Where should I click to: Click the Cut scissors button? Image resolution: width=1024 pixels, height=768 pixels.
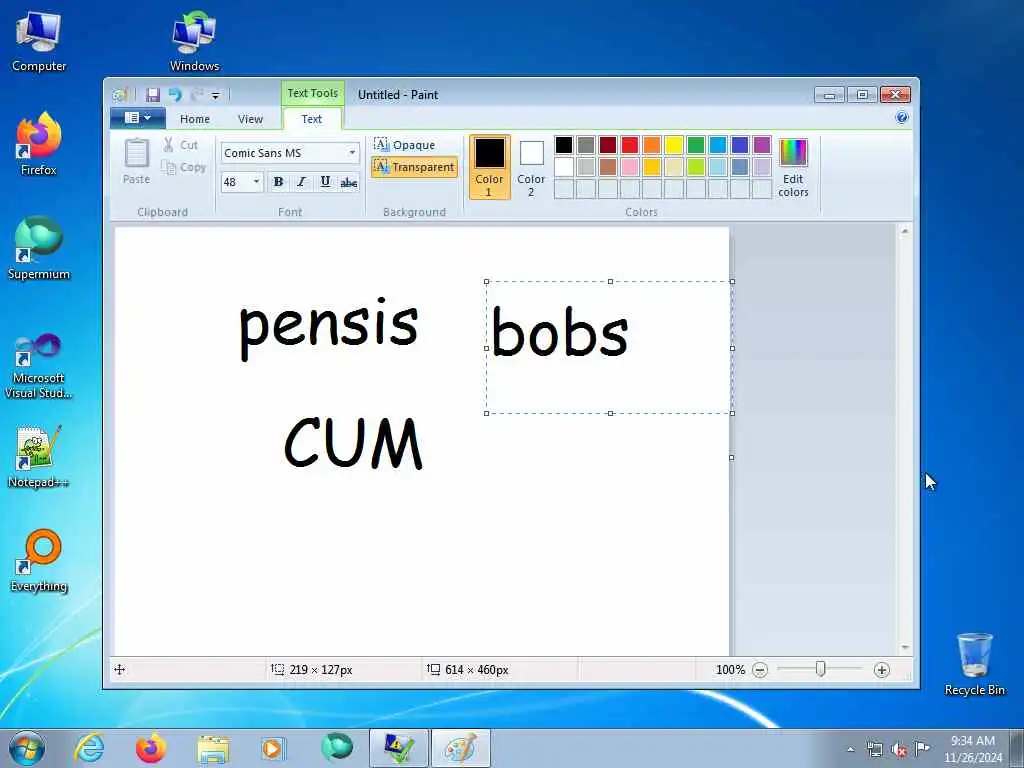181,145
